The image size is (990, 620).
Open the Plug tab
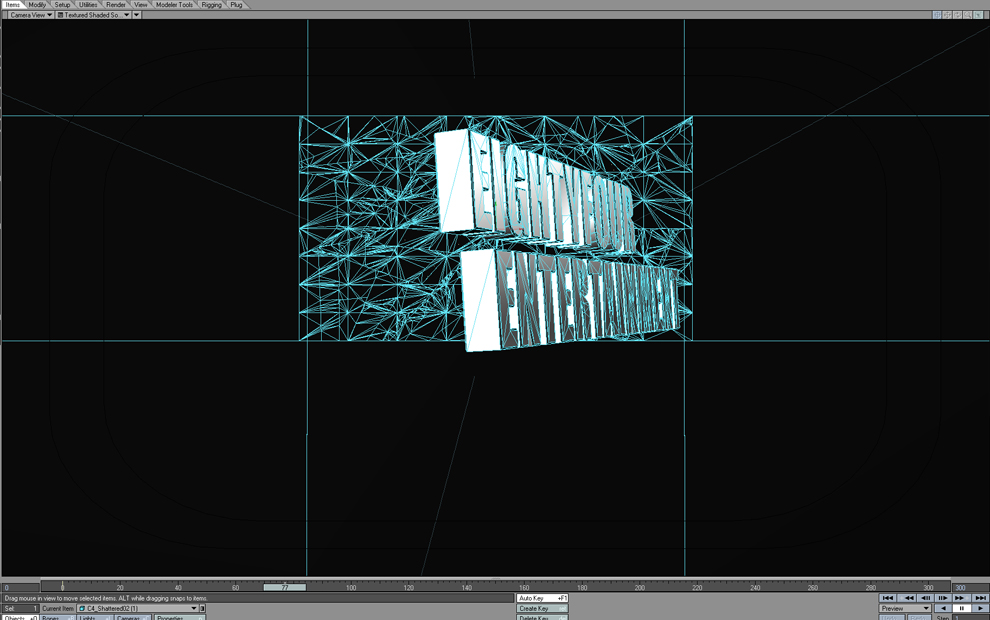pyautogui.click(x=236, y=4)
